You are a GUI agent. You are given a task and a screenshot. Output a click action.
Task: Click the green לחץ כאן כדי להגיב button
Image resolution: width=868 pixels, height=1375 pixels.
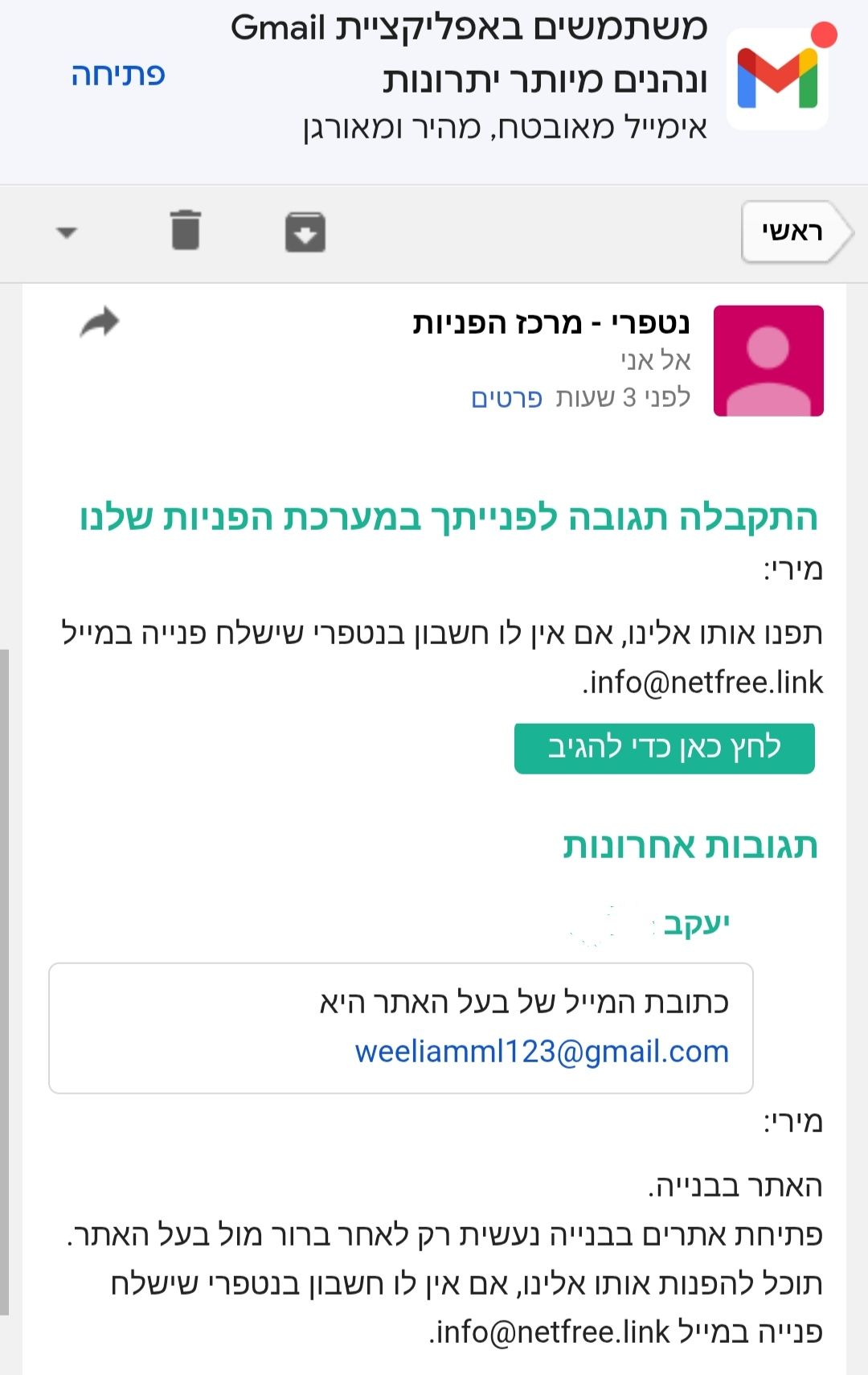[665, 749]
